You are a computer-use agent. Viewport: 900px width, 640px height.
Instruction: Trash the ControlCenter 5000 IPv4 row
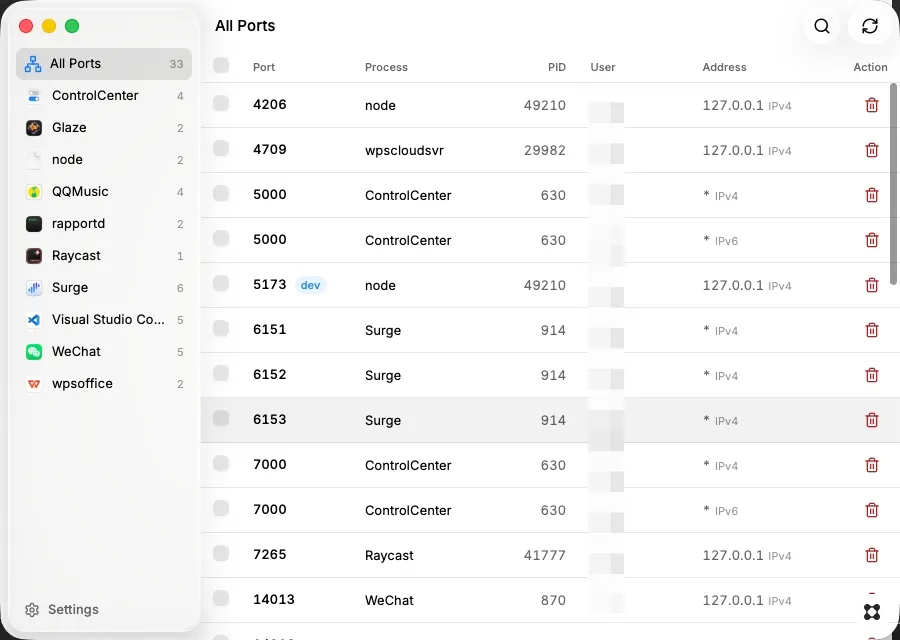tap(871, 195)
